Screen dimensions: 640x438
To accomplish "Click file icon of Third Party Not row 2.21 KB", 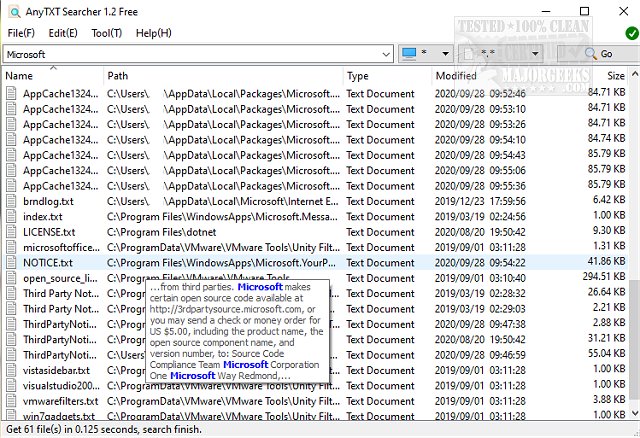I will coord(11,309).
